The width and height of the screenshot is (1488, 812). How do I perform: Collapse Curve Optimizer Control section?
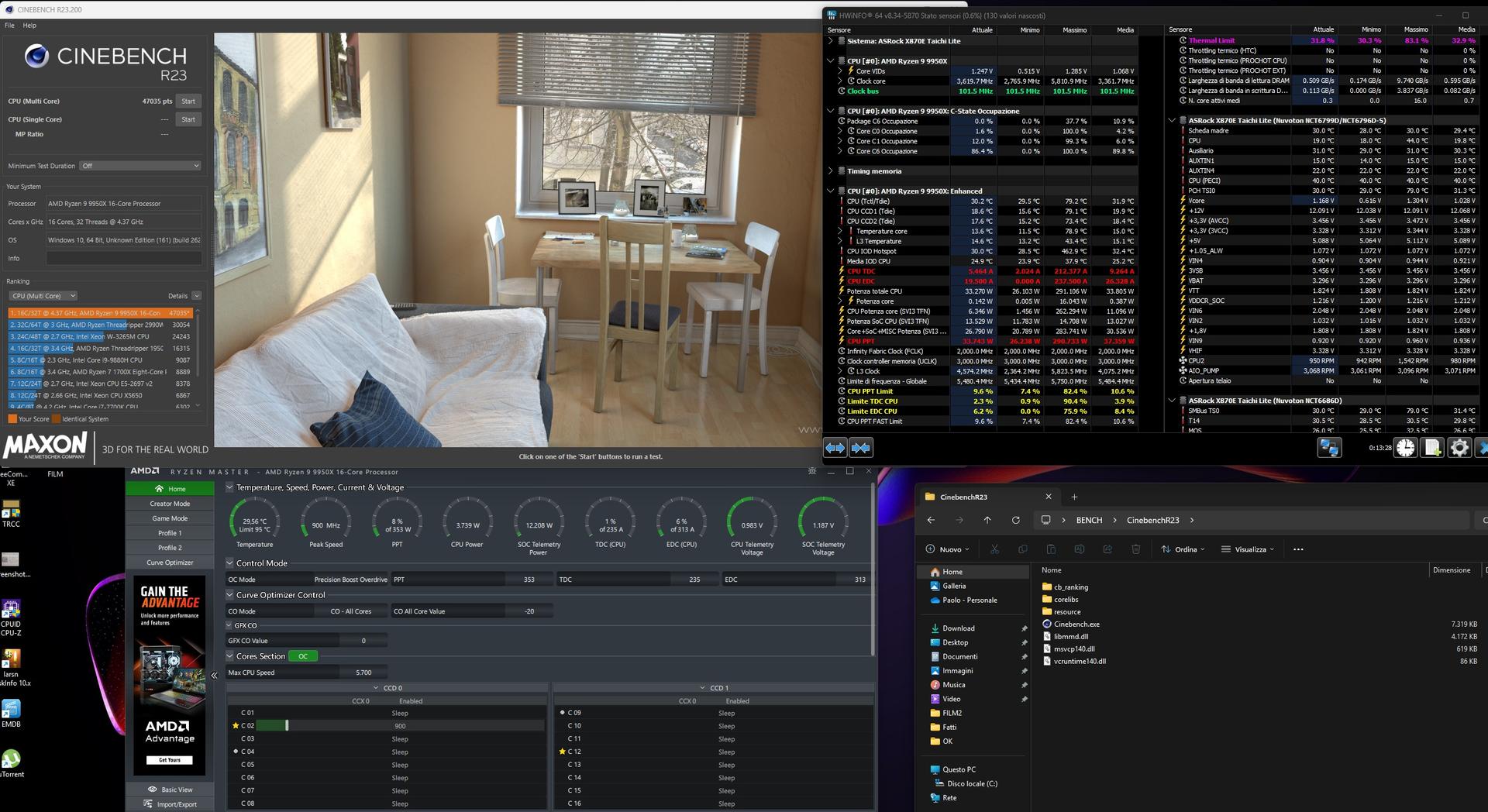click(229, 595)
